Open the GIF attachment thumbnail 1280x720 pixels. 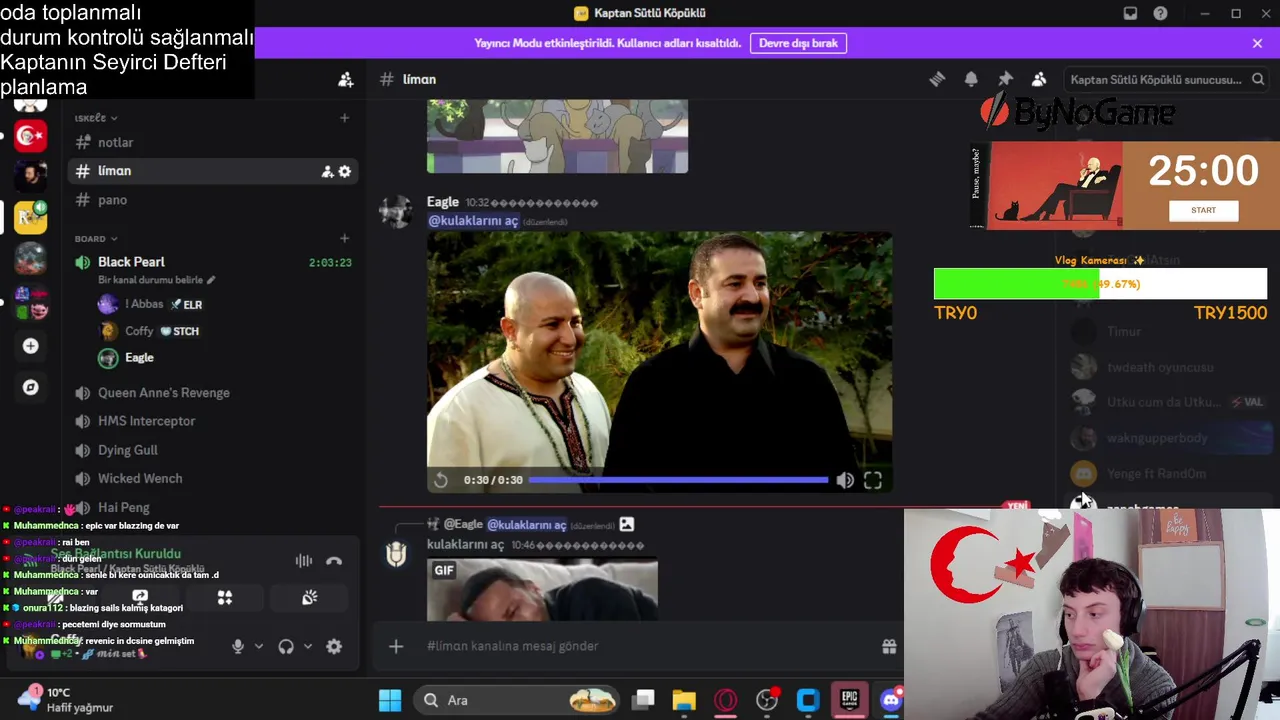coord(543,590)
